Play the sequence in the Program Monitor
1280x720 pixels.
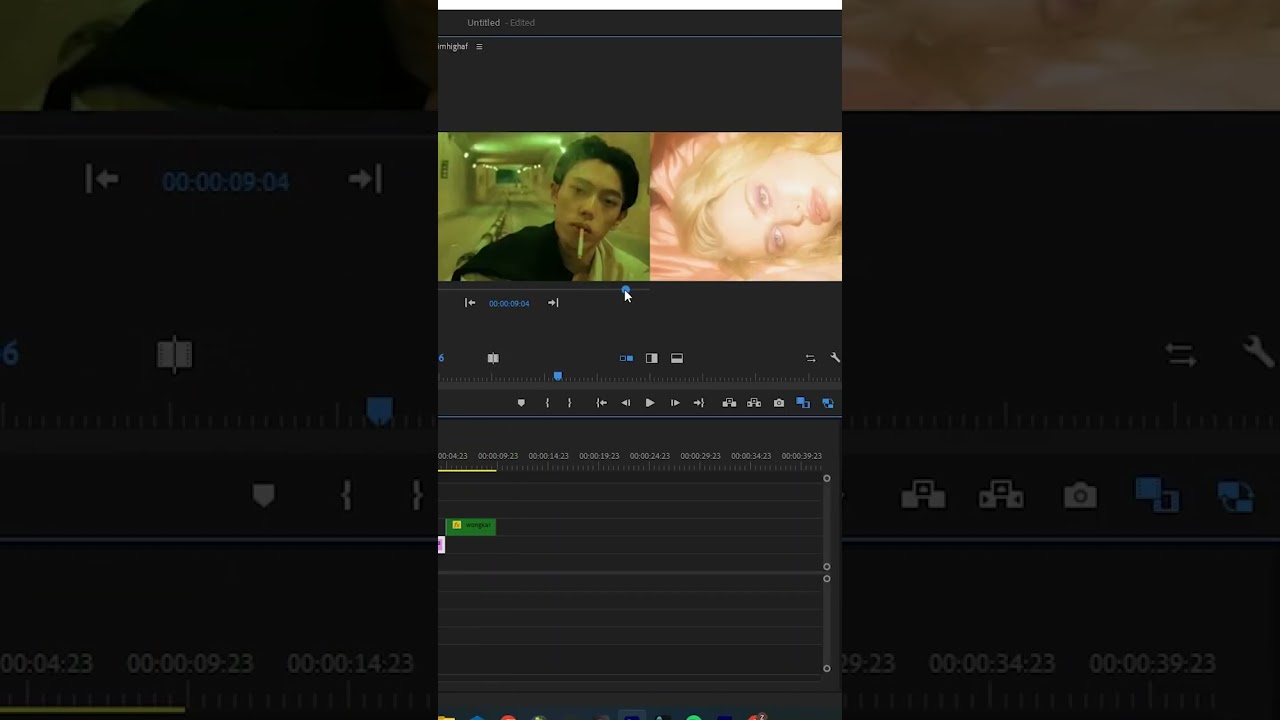tap(650, 403)
